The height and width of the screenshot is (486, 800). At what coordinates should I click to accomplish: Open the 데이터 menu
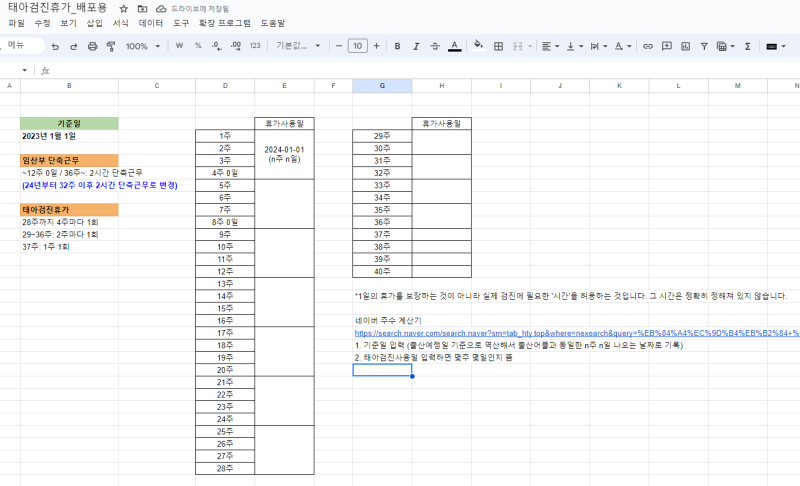151,23
